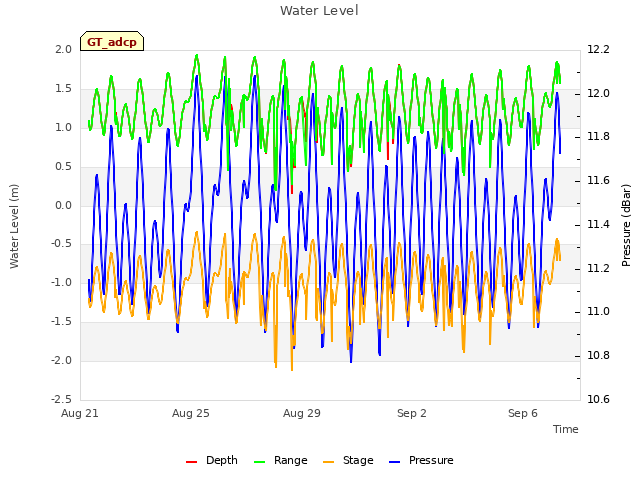This screenshot has height=480, width=640.
Task: Click the Aug 29 date tick label
Action: click(x=302, y=413)
